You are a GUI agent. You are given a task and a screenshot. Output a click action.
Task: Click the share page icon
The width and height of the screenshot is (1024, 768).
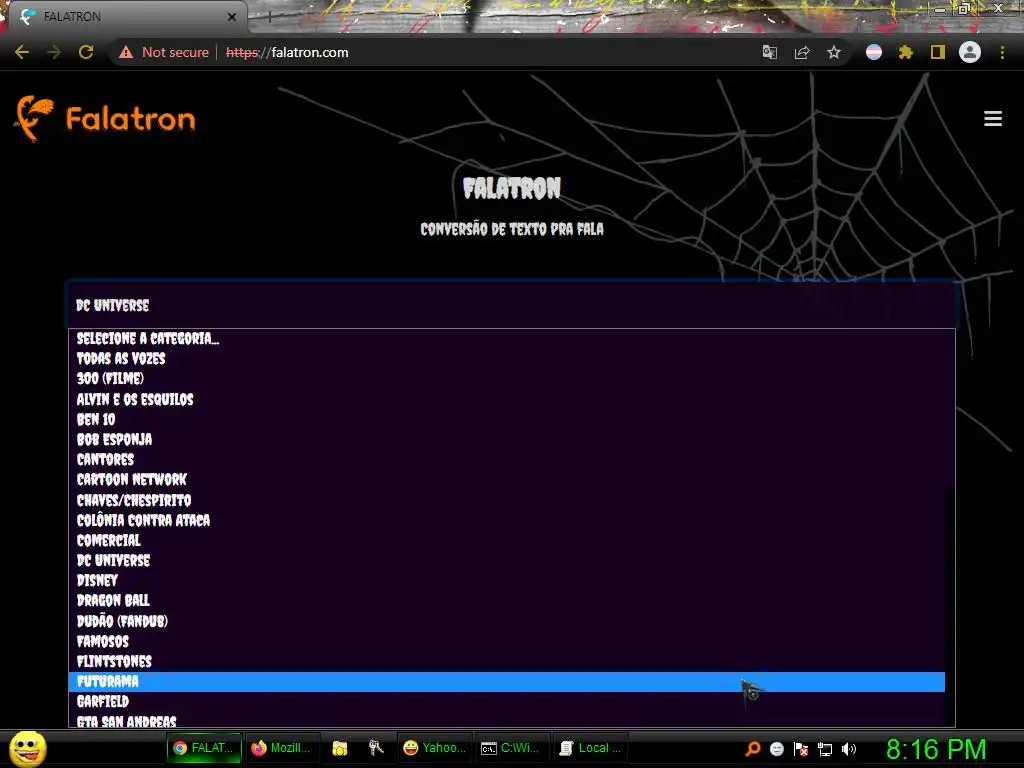[x=802, y=52]
